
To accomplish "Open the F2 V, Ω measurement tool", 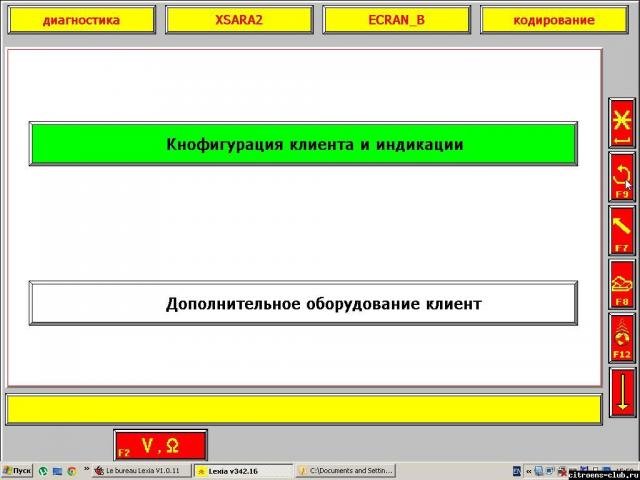I will (160, 445).
